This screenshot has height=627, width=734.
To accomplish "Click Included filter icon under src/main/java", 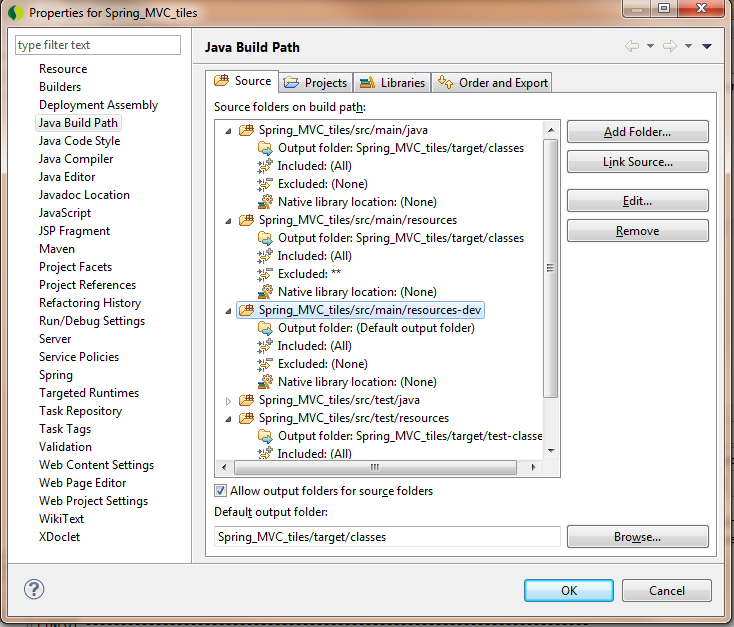I will tap(265, 166).
